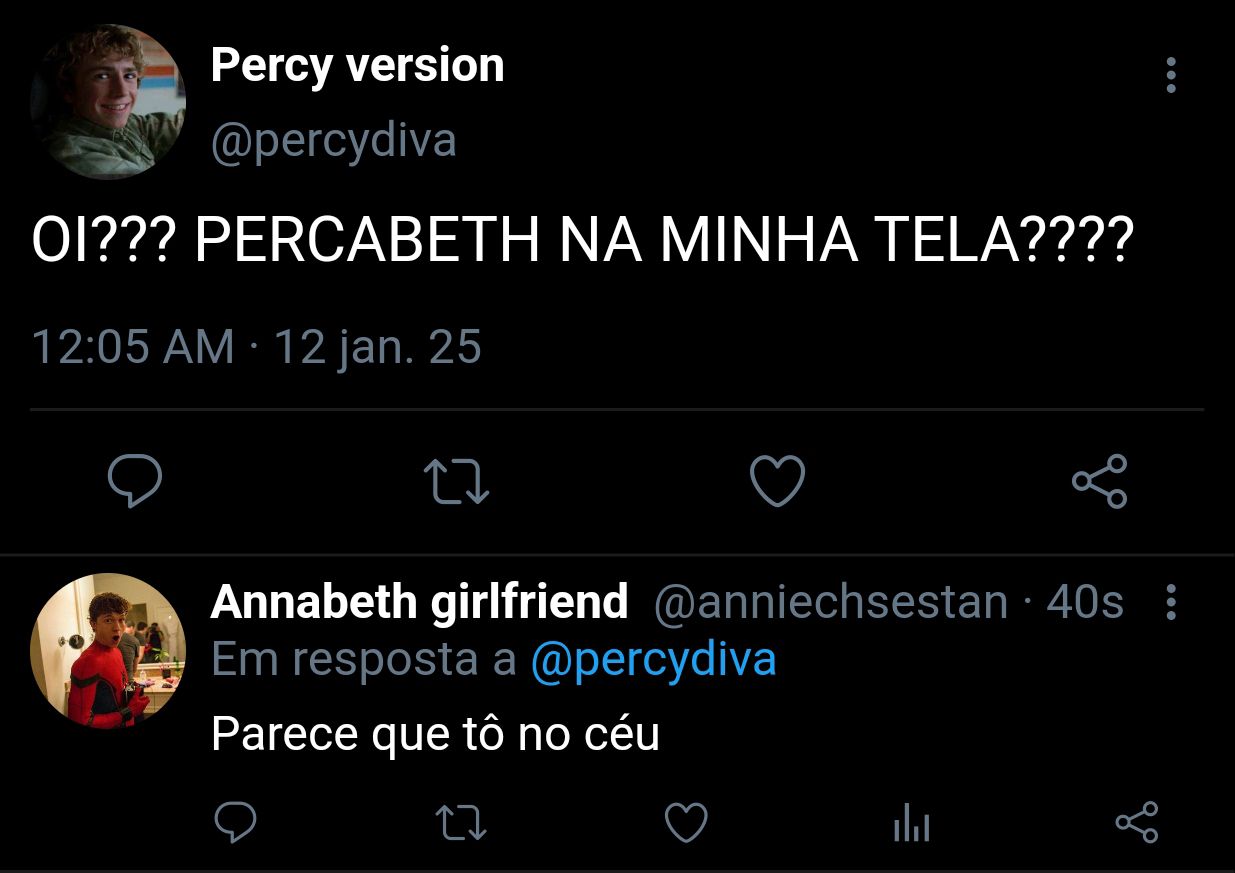Open the Percy version display name
This screenshot has width=1235, height=873.
(357, 66)
